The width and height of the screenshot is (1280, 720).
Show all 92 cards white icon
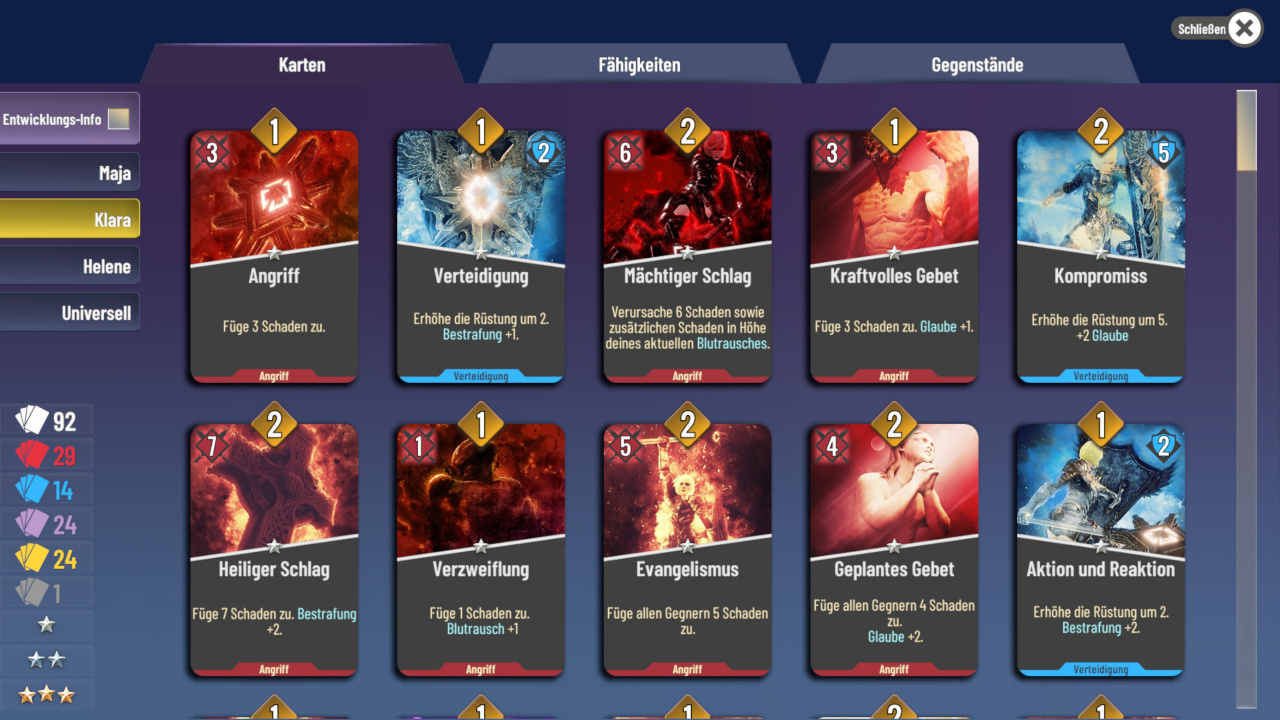(33, 421)
